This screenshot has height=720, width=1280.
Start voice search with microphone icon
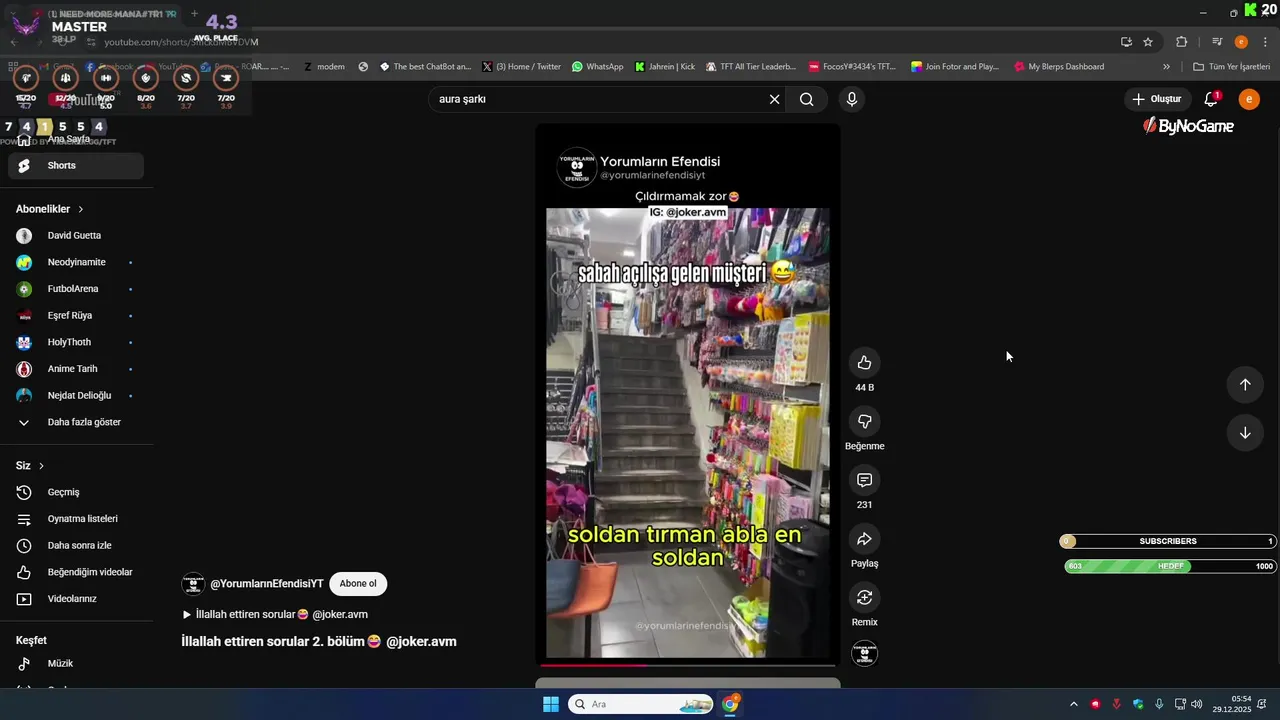click(851, 99)
